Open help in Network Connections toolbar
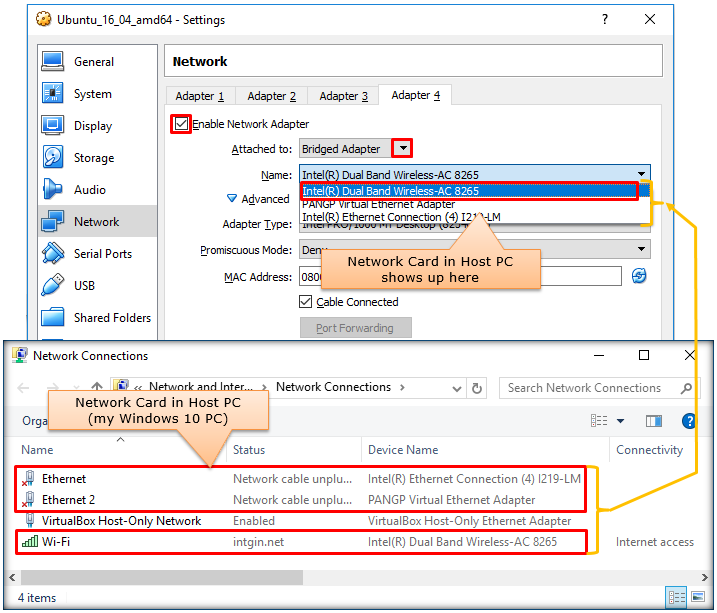This screenshot has width=717, height=613. (689, 421)
